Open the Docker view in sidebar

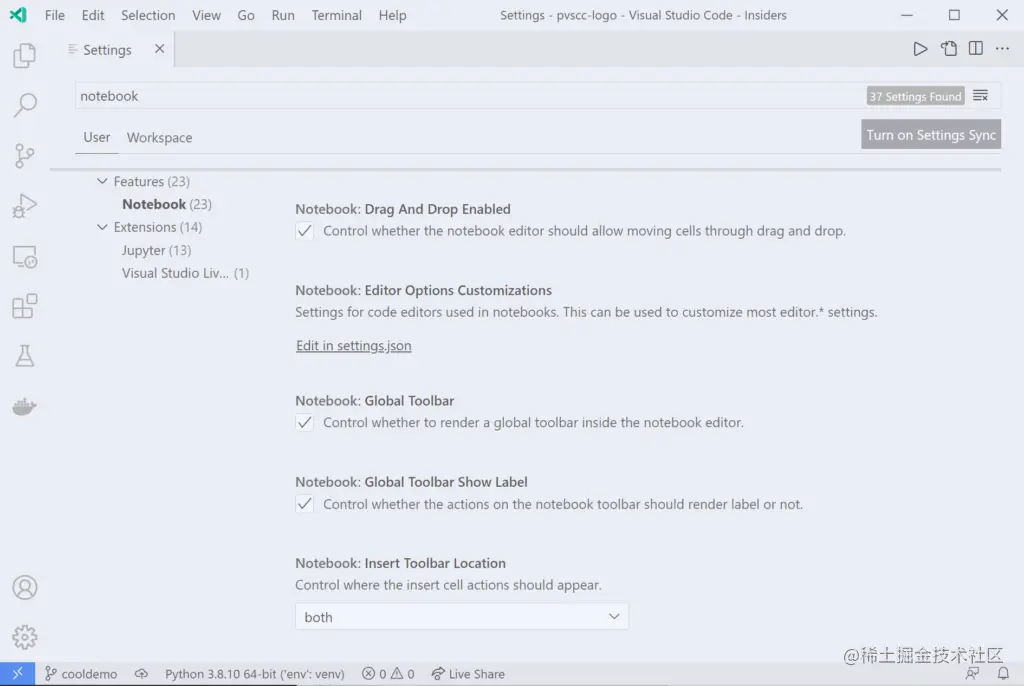pyautogui.click(x=24, y=406)
